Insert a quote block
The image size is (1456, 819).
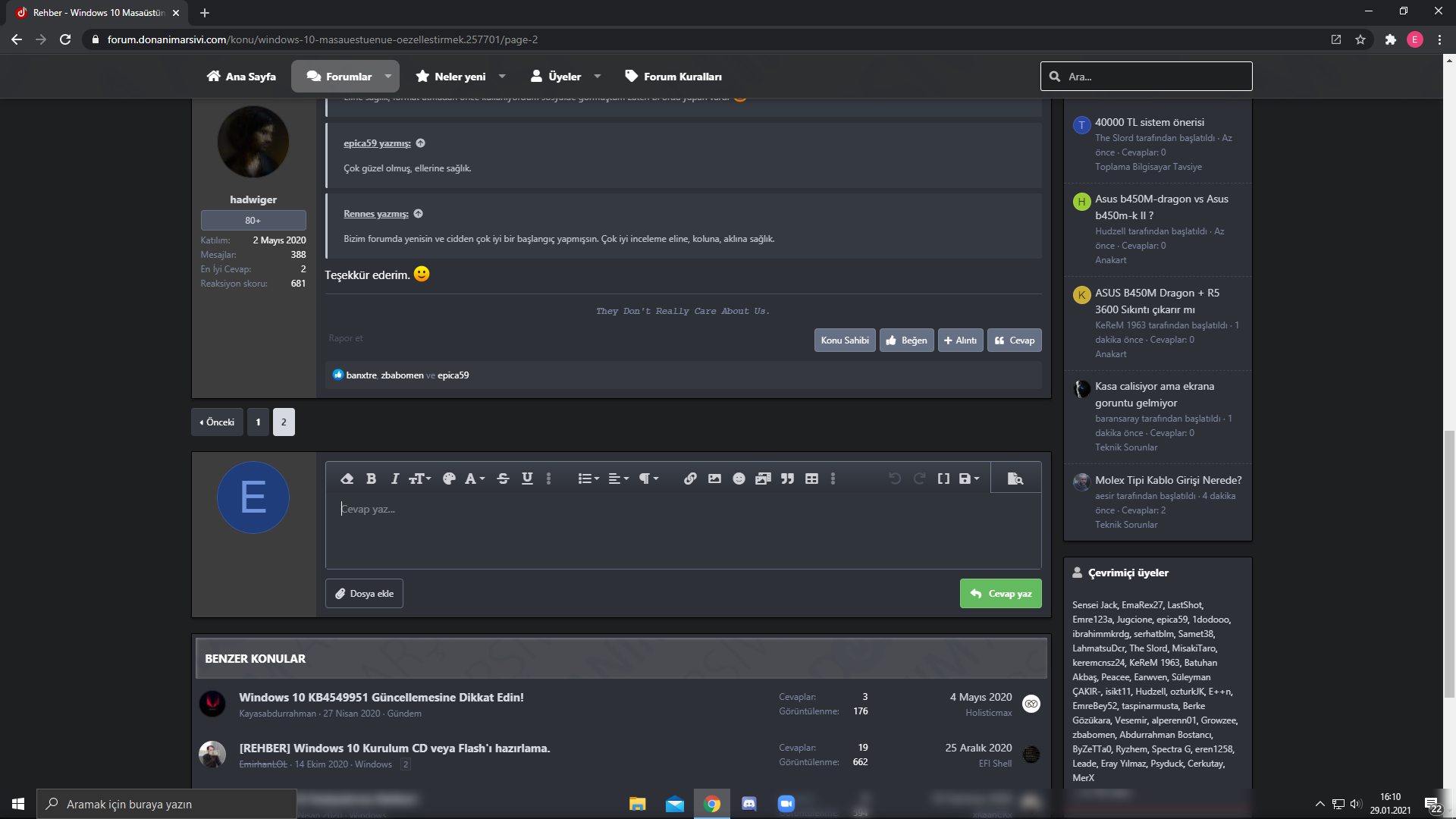(x=787, y=479)
